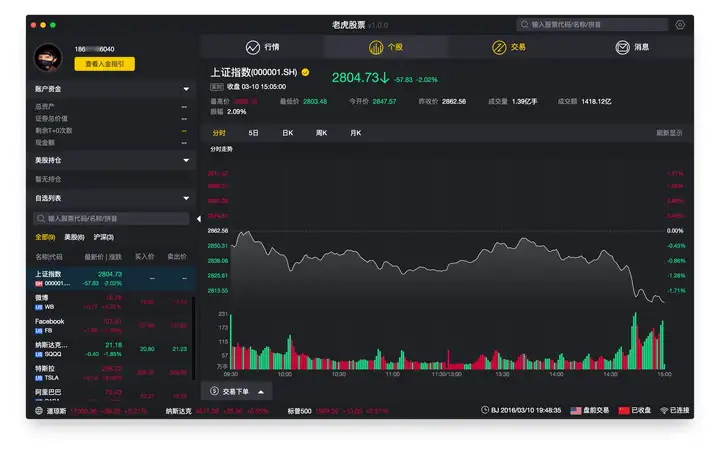Select the 纳斯达克 SQQQ watchlist row
Screen dimensions: 720x456
(x=111, y=349)
